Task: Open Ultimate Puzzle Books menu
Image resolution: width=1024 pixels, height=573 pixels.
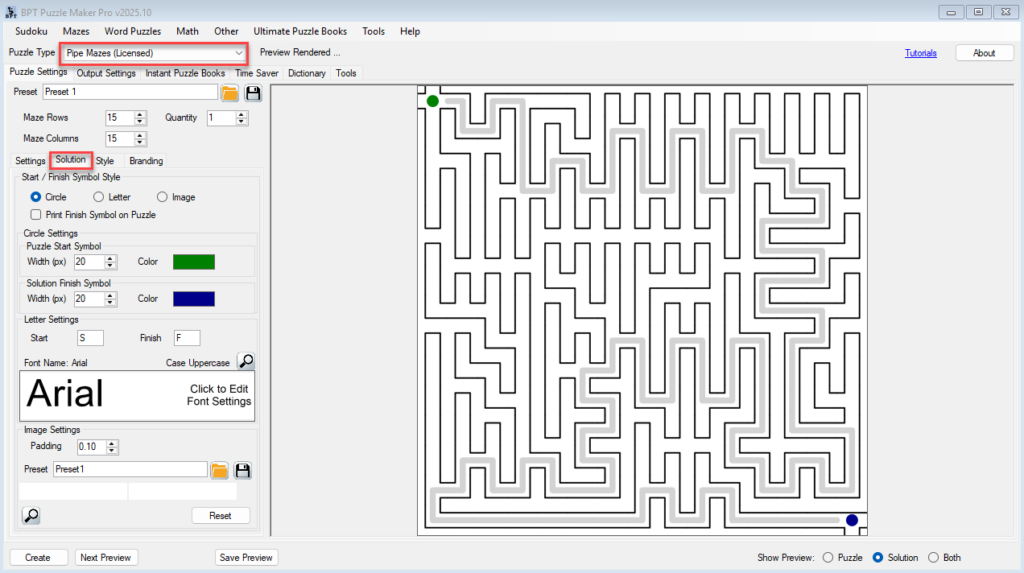Action: [x=300, y=31]
